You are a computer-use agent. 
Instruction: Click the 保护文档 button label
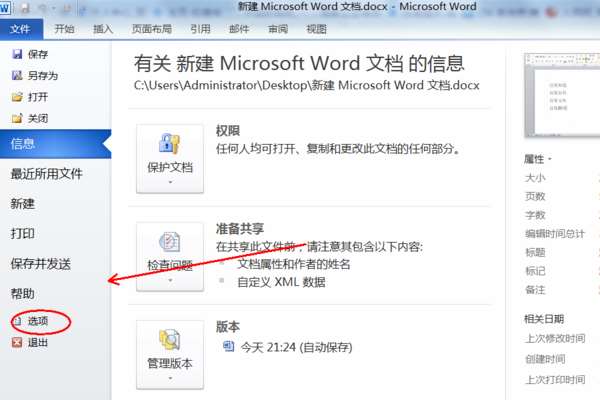(170, 167)
